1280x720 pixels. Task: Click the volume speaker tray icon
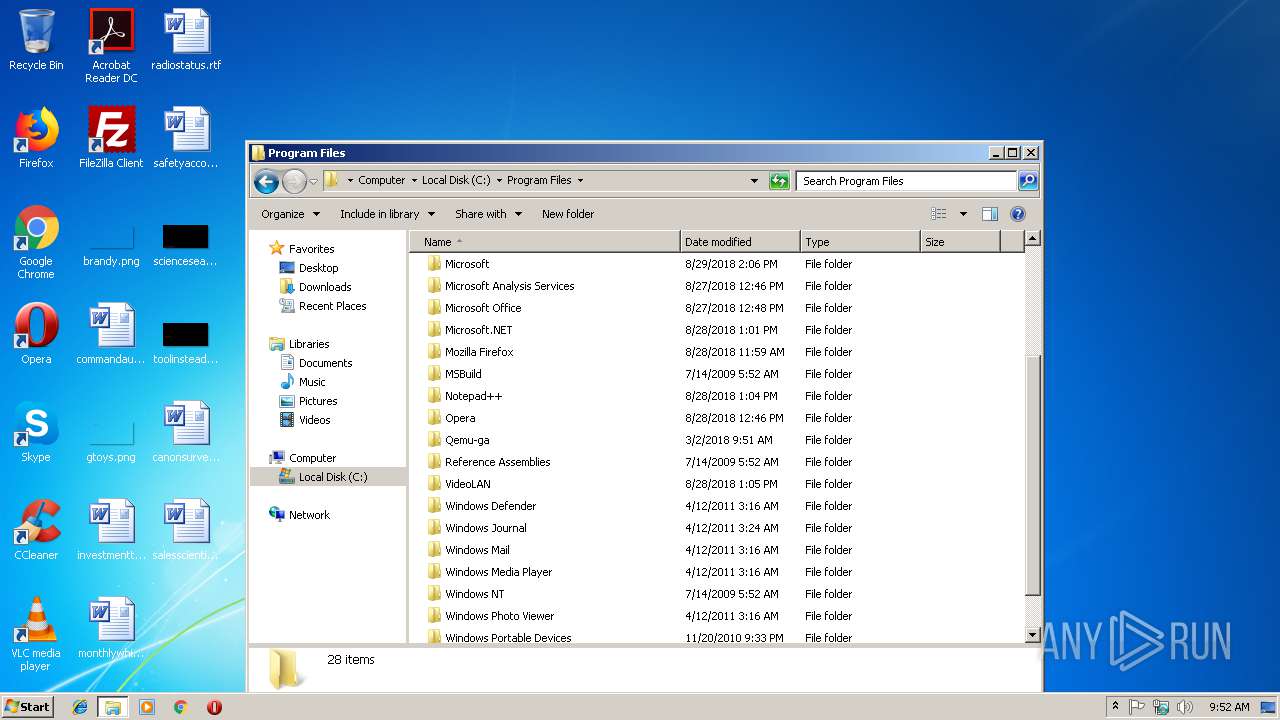click(x=1185, y=707)
